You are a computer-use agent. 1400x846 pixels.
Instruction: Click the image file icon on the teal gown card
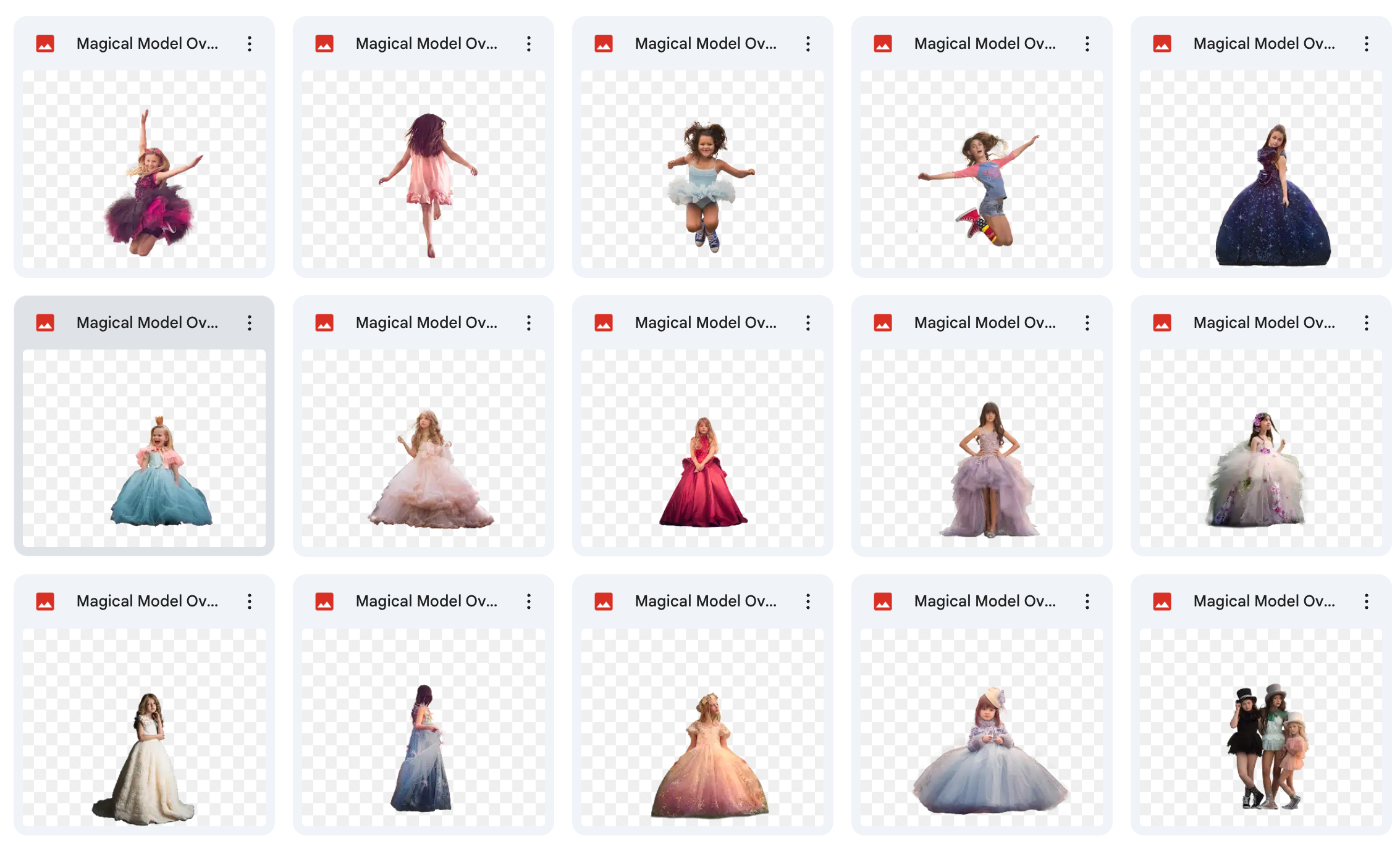pyautogui.click(x=45, y=323)
